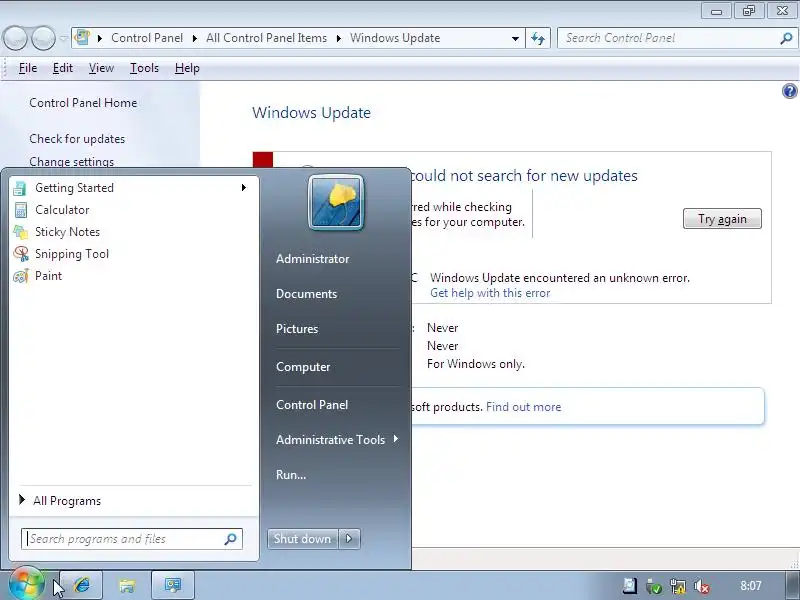Open Computer from Start menu
This screenshot has height=600, width=800.
(x=303, y=367)
